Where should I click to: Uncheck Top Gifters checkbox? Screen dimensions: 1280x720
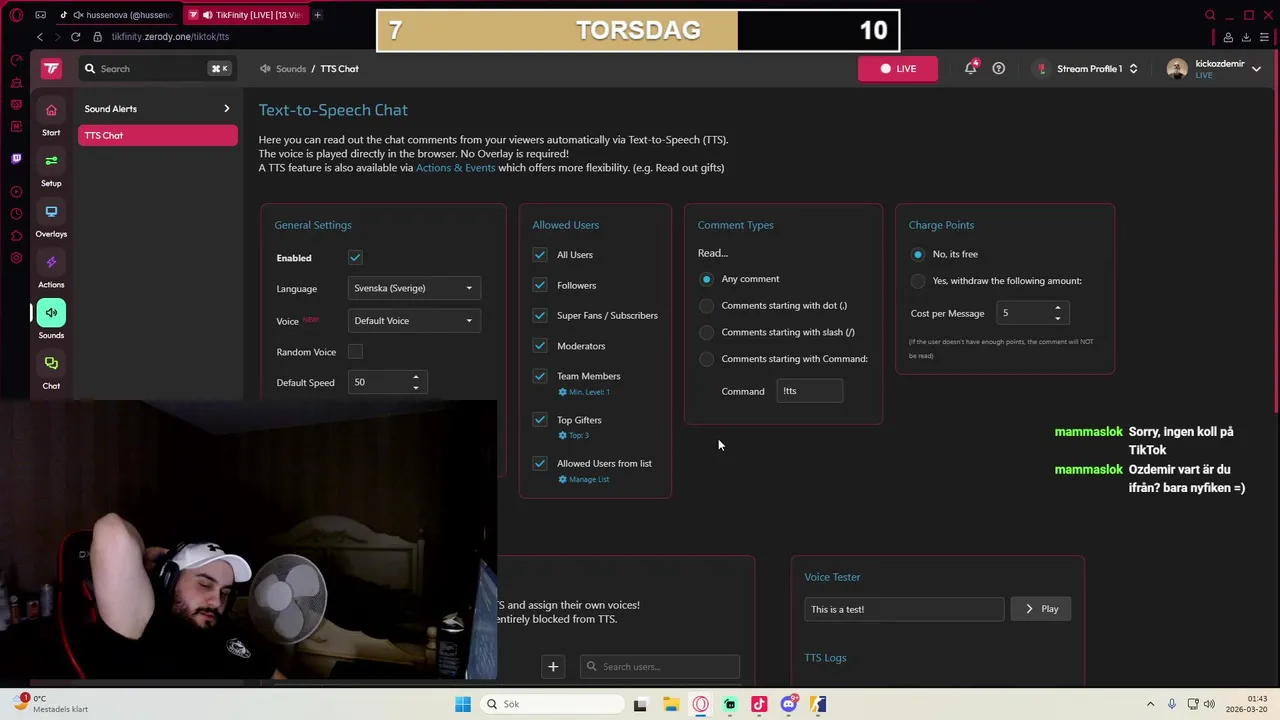(540, 420)
